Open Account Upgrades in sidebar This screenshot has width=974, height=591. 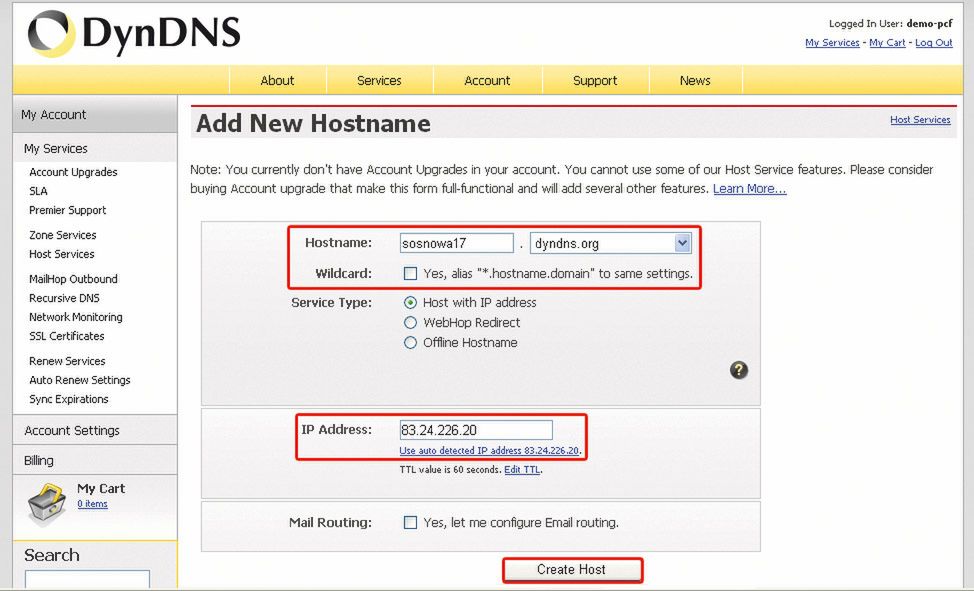click(x=73, y=172)
